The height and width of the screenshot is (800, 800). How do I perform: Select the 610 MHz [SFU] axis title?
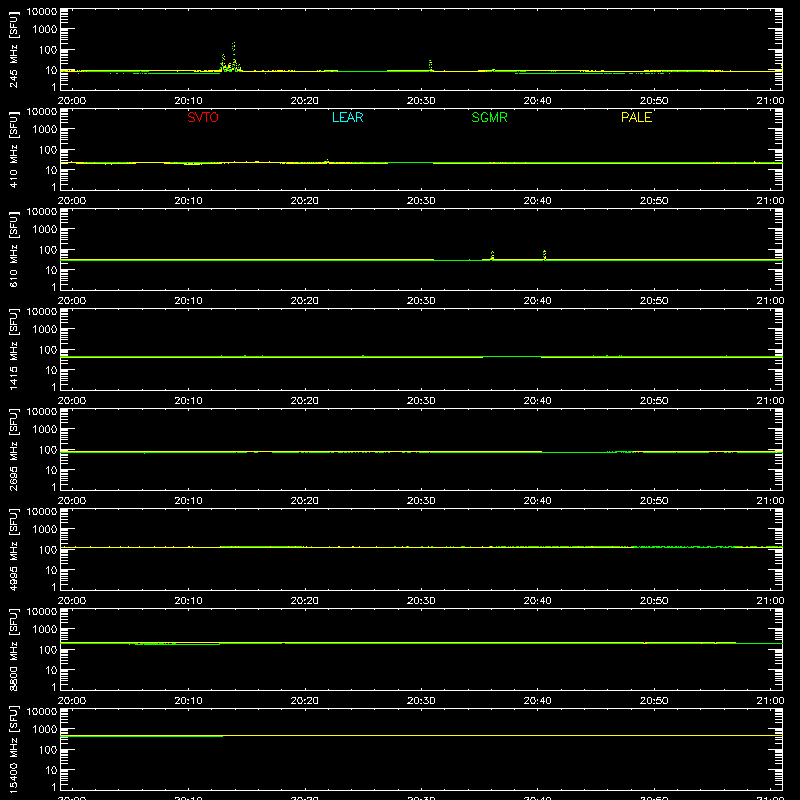(14, 249)
